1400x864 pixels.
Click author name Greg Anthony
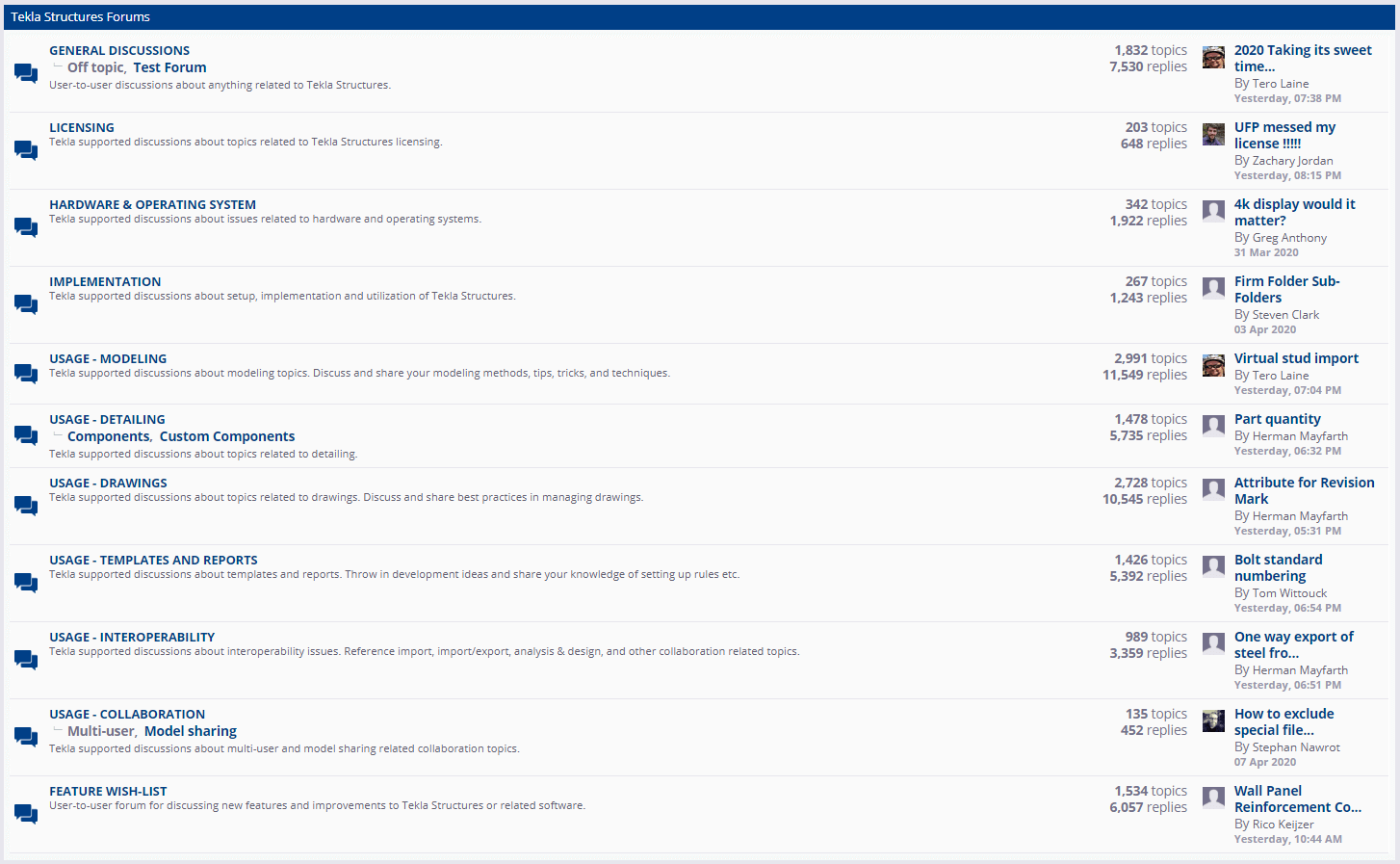(x=1289, y=238)
